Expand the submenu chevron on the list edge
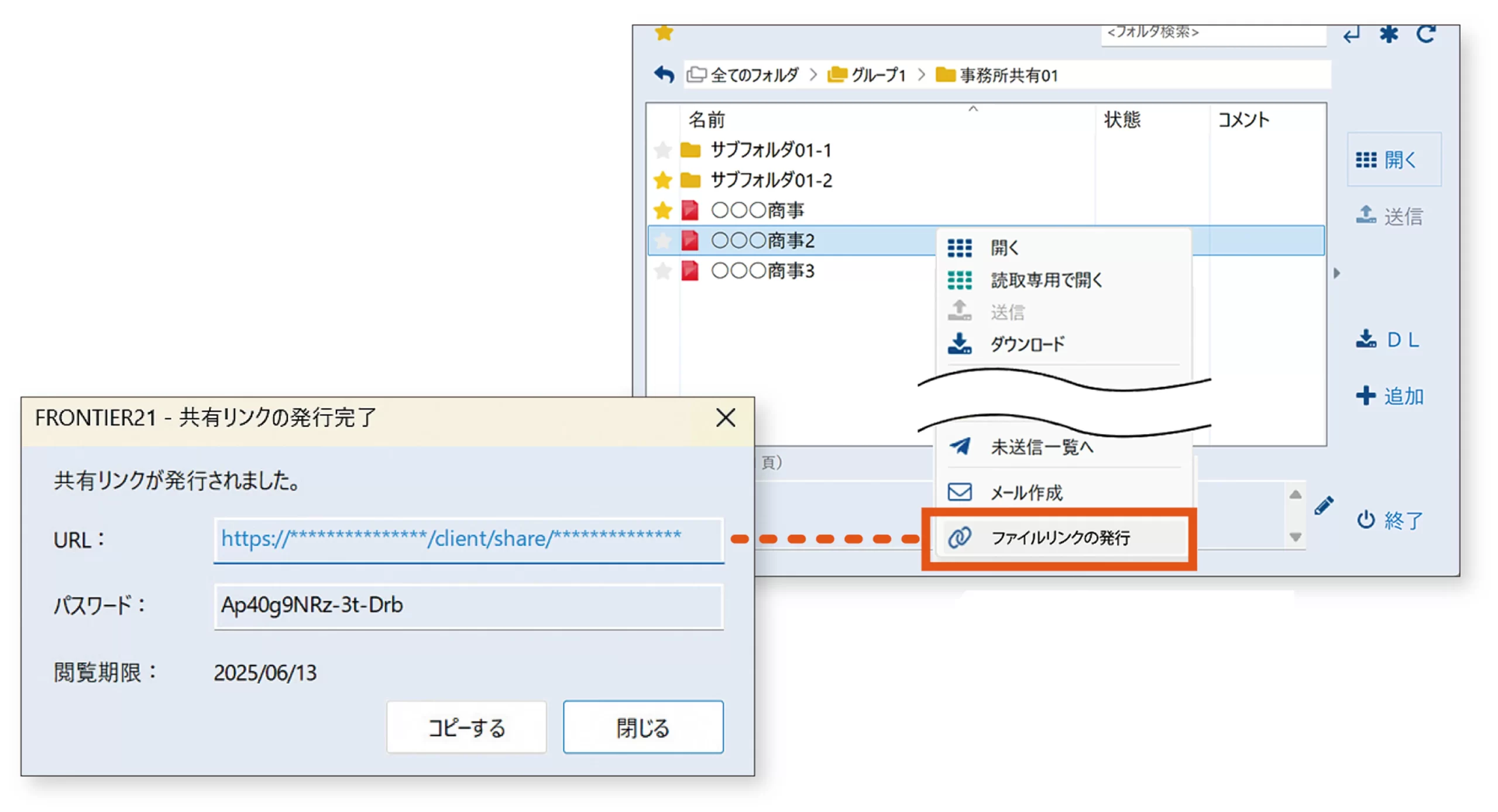 (x=1337, y=272)
